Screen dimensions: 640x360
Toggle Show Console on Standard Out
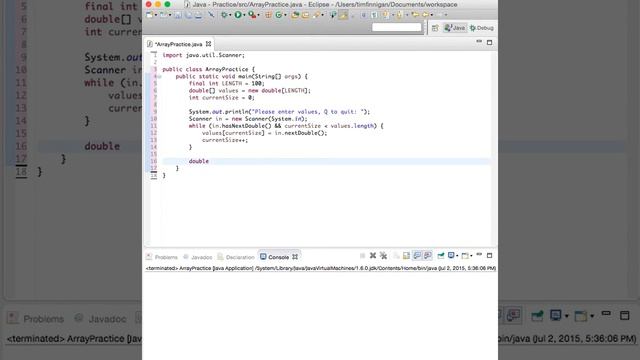[417, 256]
